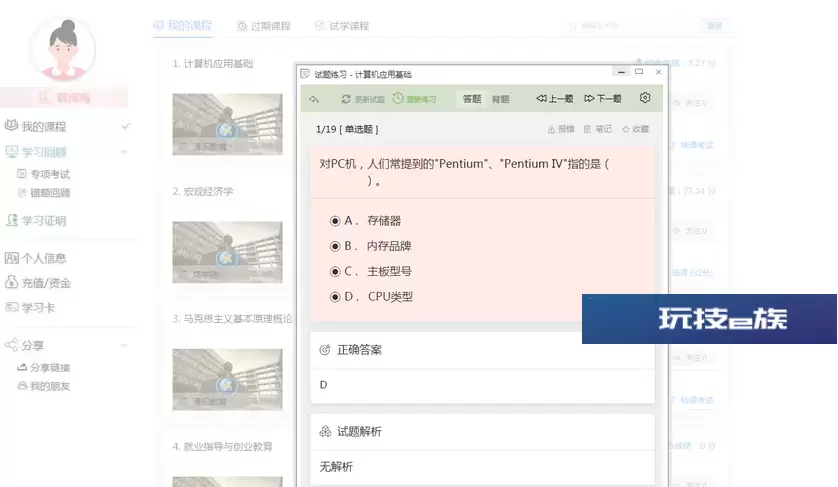Click the 试题解析 section header
Screen dimensions: 838x487
click(351, 431)
